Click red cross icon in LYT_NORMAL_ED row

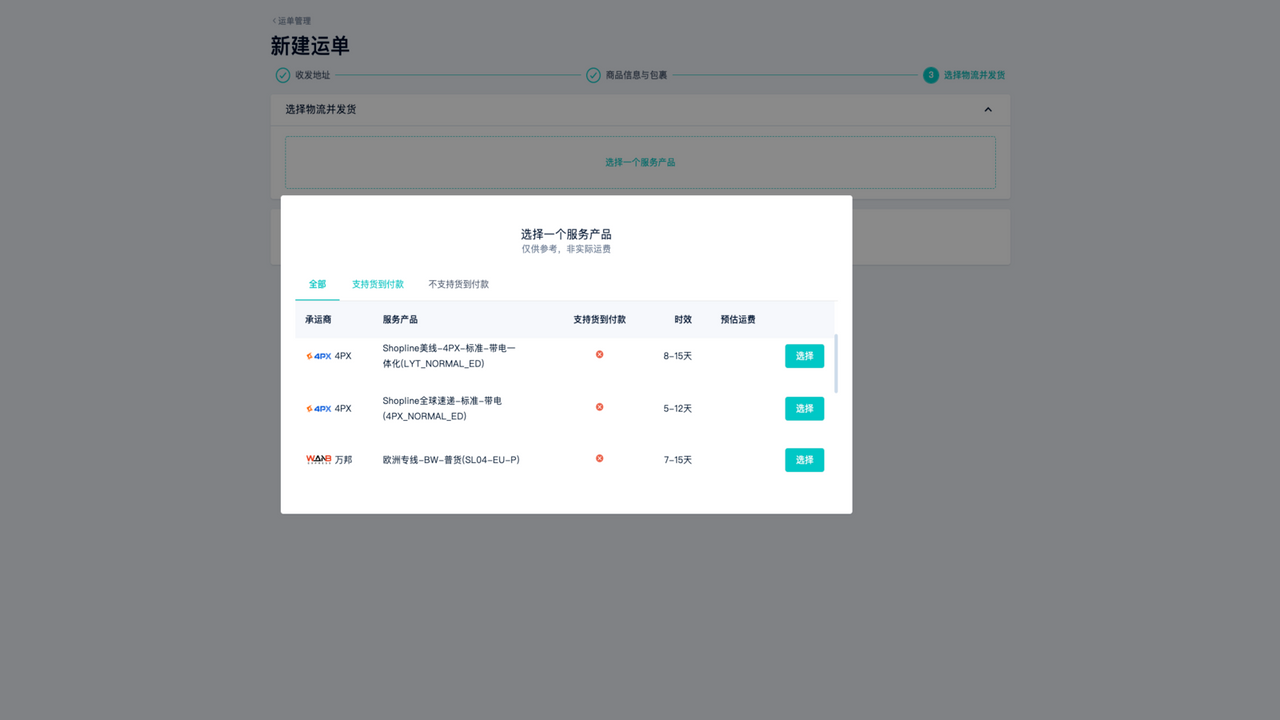(600, 355)
